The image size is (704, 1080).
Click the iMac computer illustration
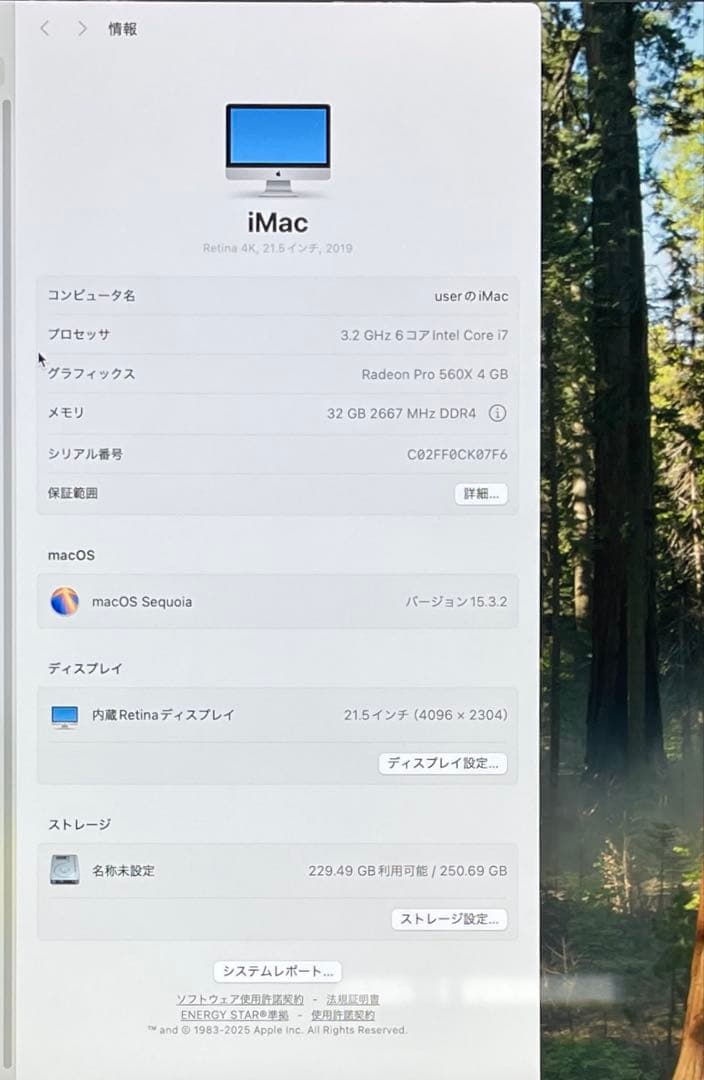278,150
